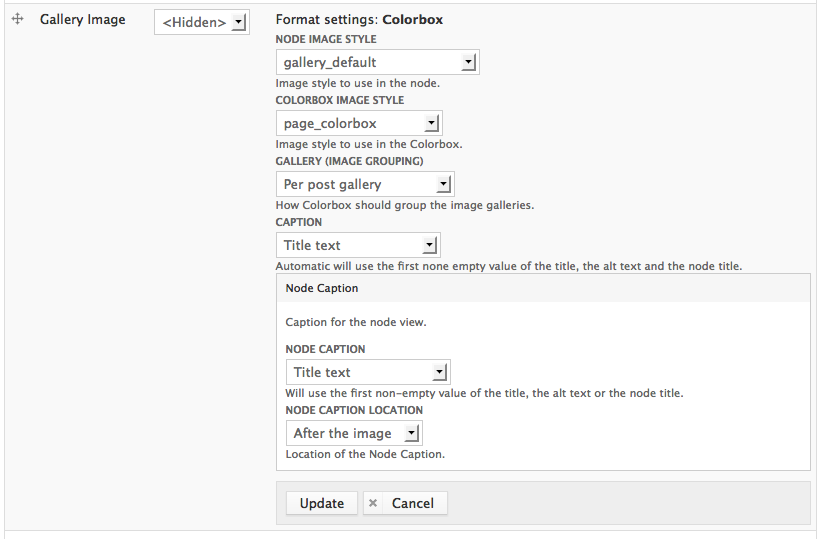Click the arrow of the gallery_default select

pos(469,62)
